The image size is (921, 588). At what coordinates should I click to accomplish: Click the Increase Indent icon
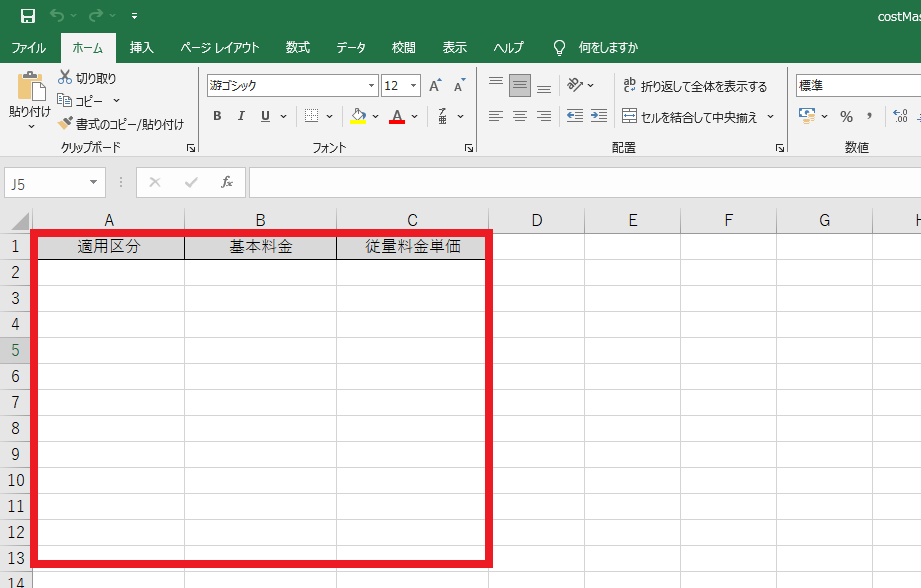point(598,116)
